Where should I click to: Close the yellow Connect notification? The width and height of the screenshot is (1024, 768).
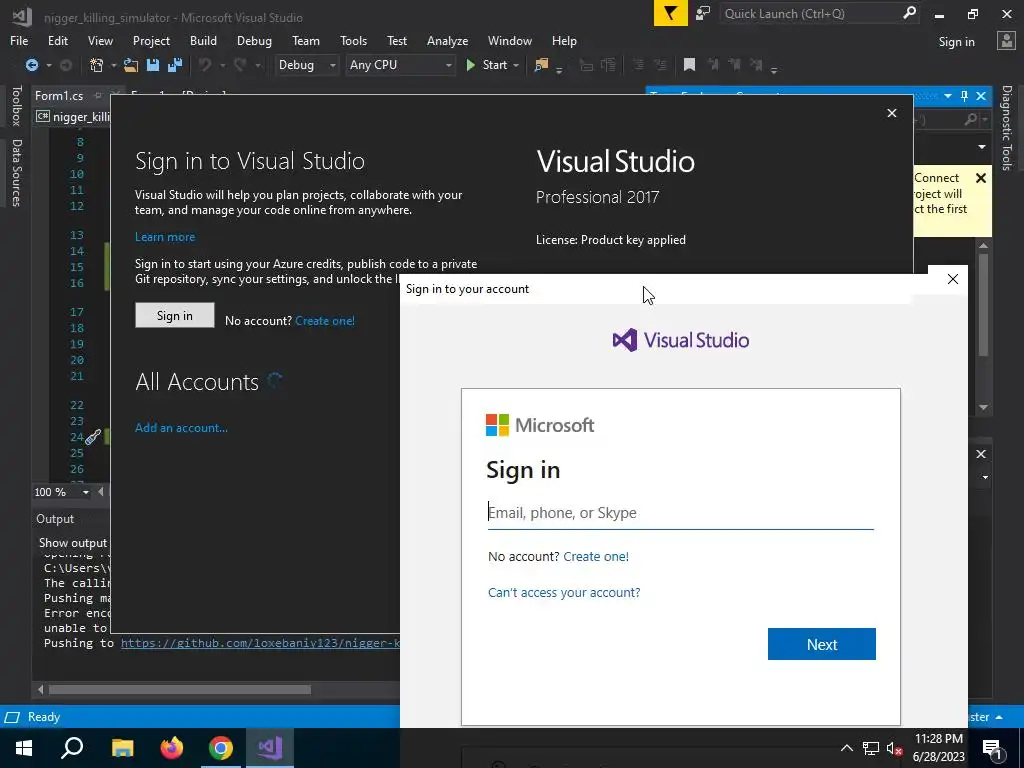pos(980,178)
